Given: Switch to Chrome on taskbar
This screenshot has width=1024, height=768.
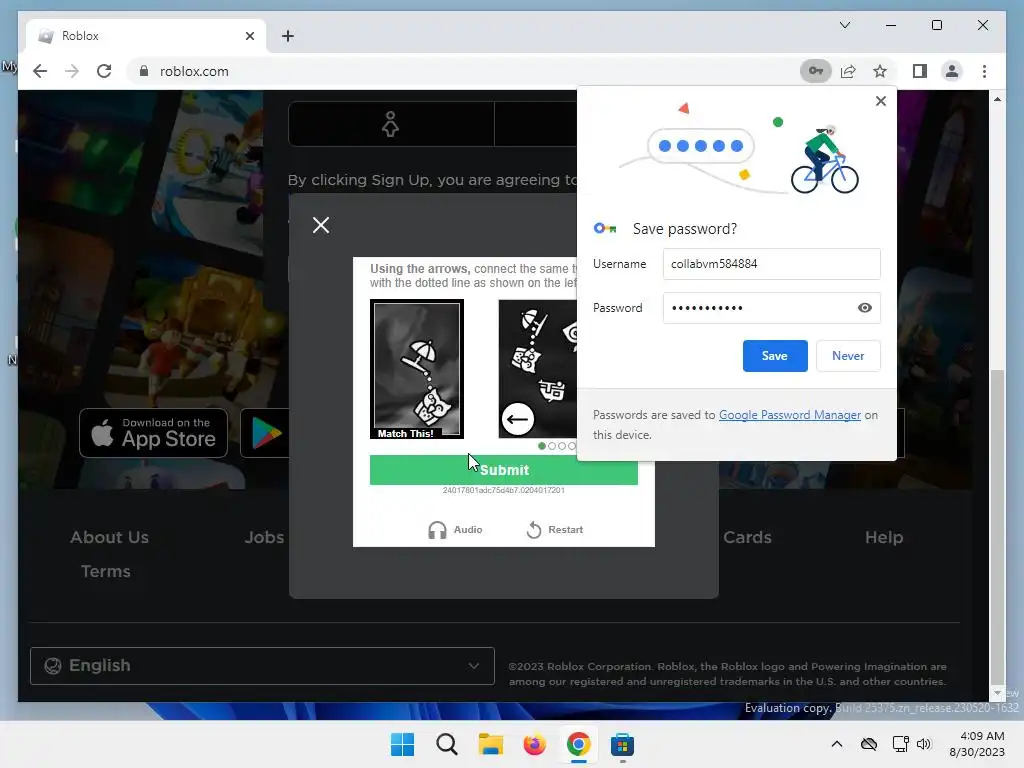Looking at the screenshot, I should coord(579,744).
